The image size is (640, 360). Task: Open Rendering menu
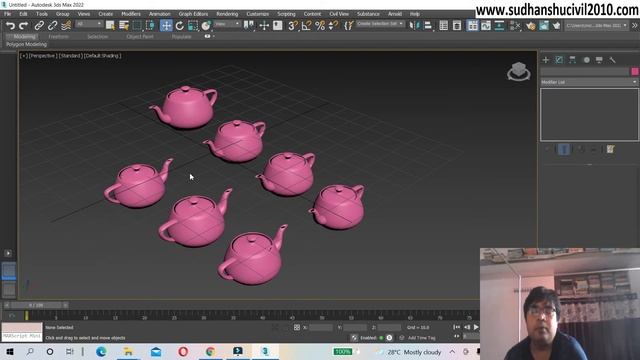(227, 14)
